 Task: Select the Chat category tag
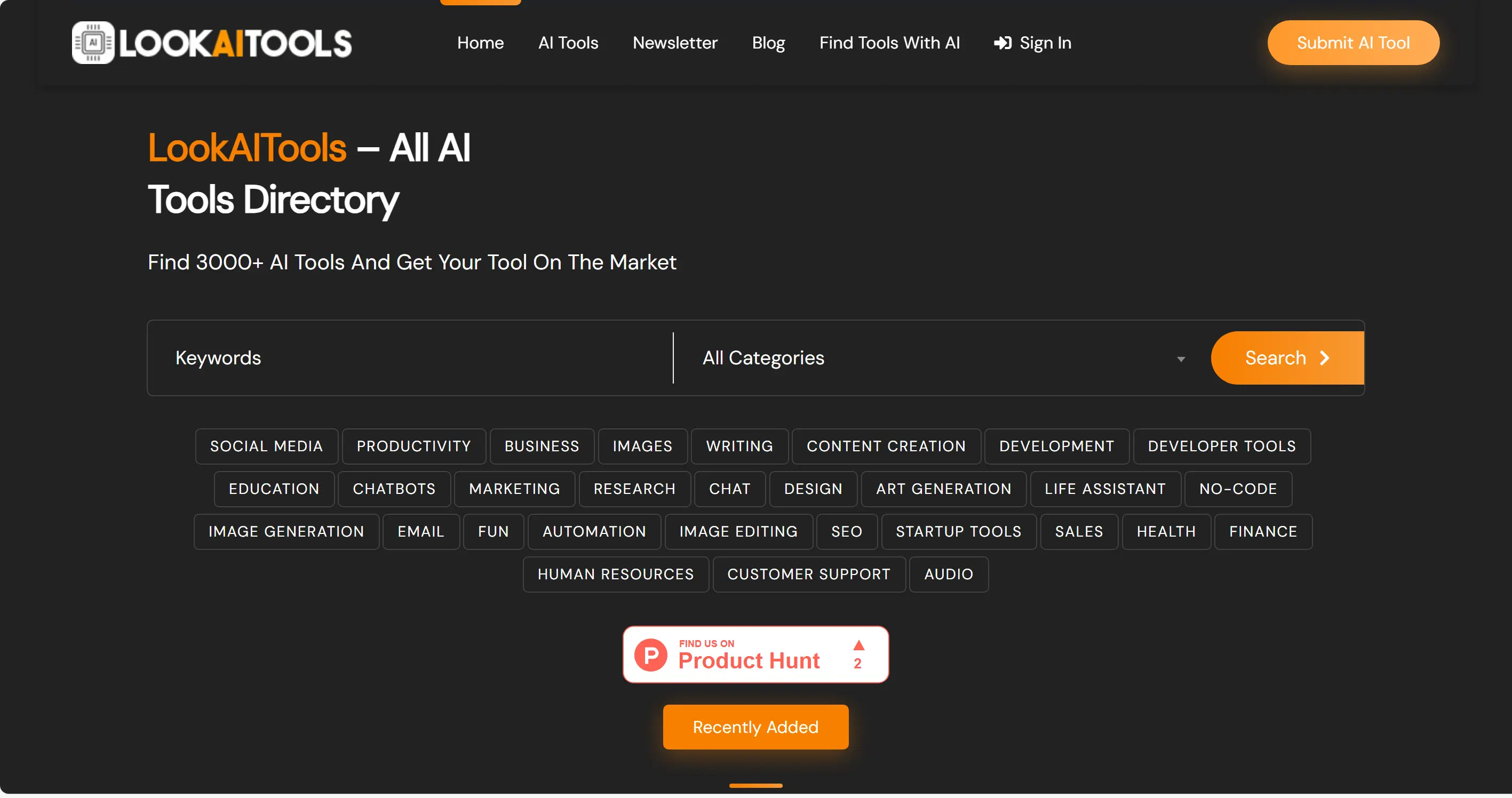[x=729, y=489]
